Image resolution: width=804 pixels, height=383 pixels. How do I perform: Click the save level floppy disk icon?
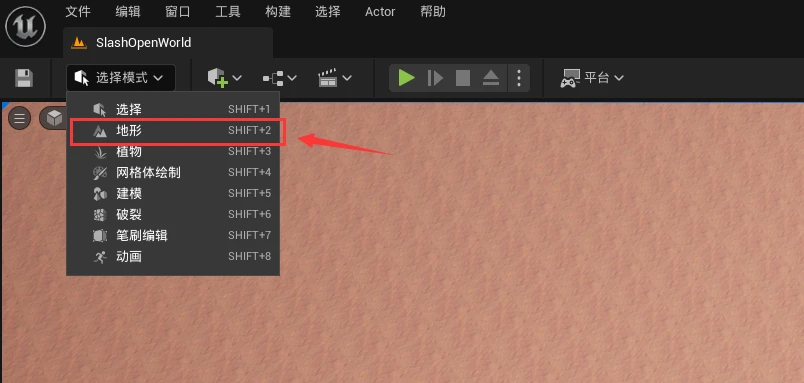tap(24, 78)
